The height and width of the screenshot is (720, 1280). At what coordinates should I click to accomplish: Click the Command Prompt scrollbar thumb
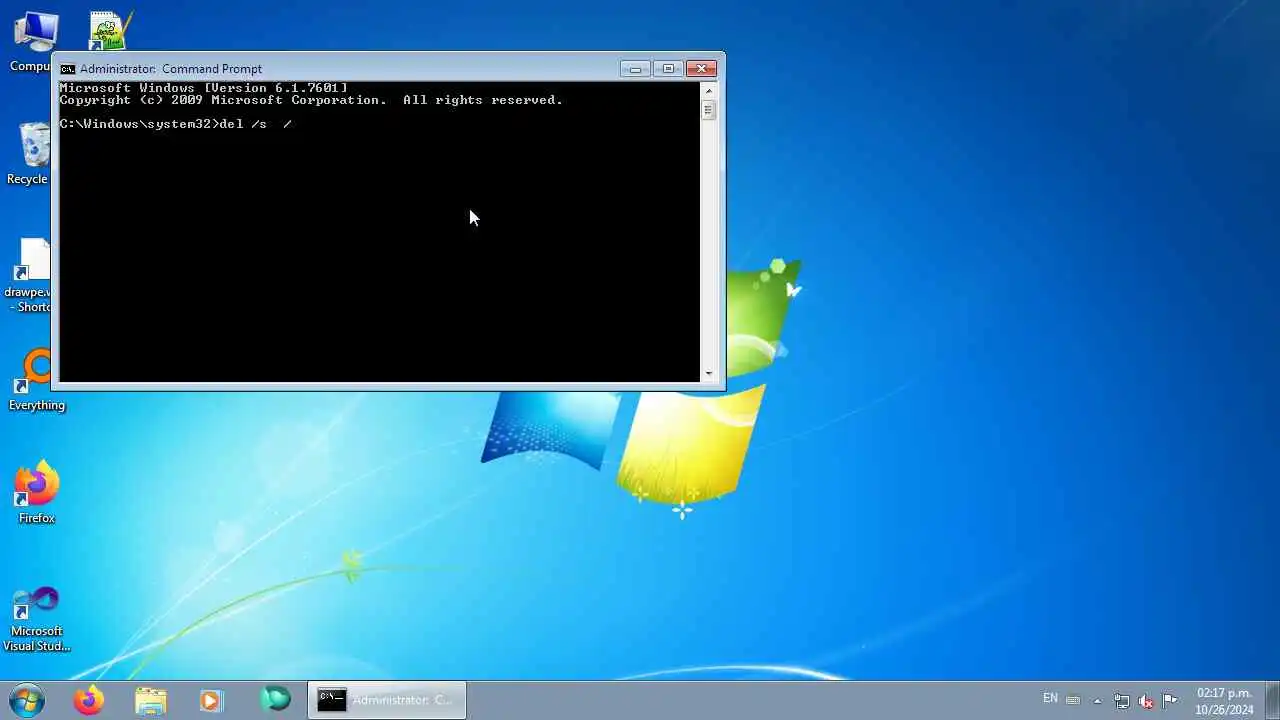709,110
